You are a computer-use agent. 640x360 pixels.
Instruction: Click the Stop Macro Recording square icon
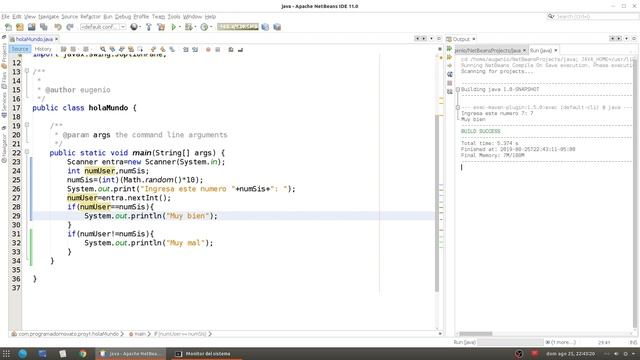218,49
